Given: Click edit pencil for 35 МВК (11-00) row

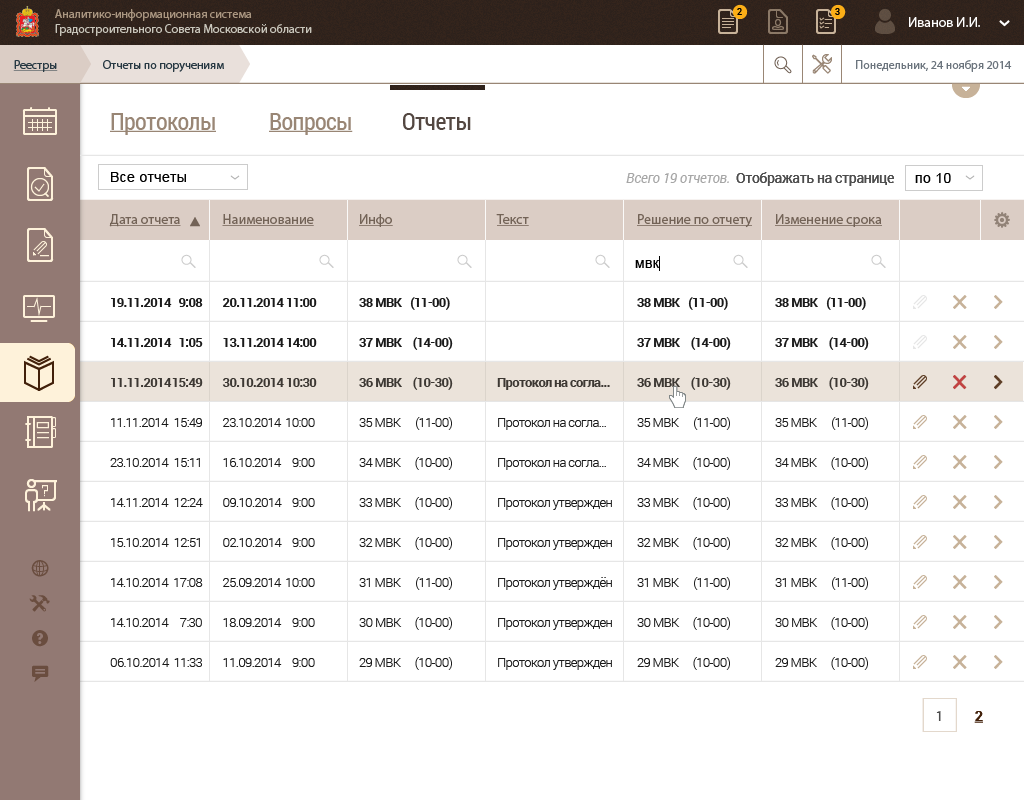Looking at the screenshot, I should point(920,422).
